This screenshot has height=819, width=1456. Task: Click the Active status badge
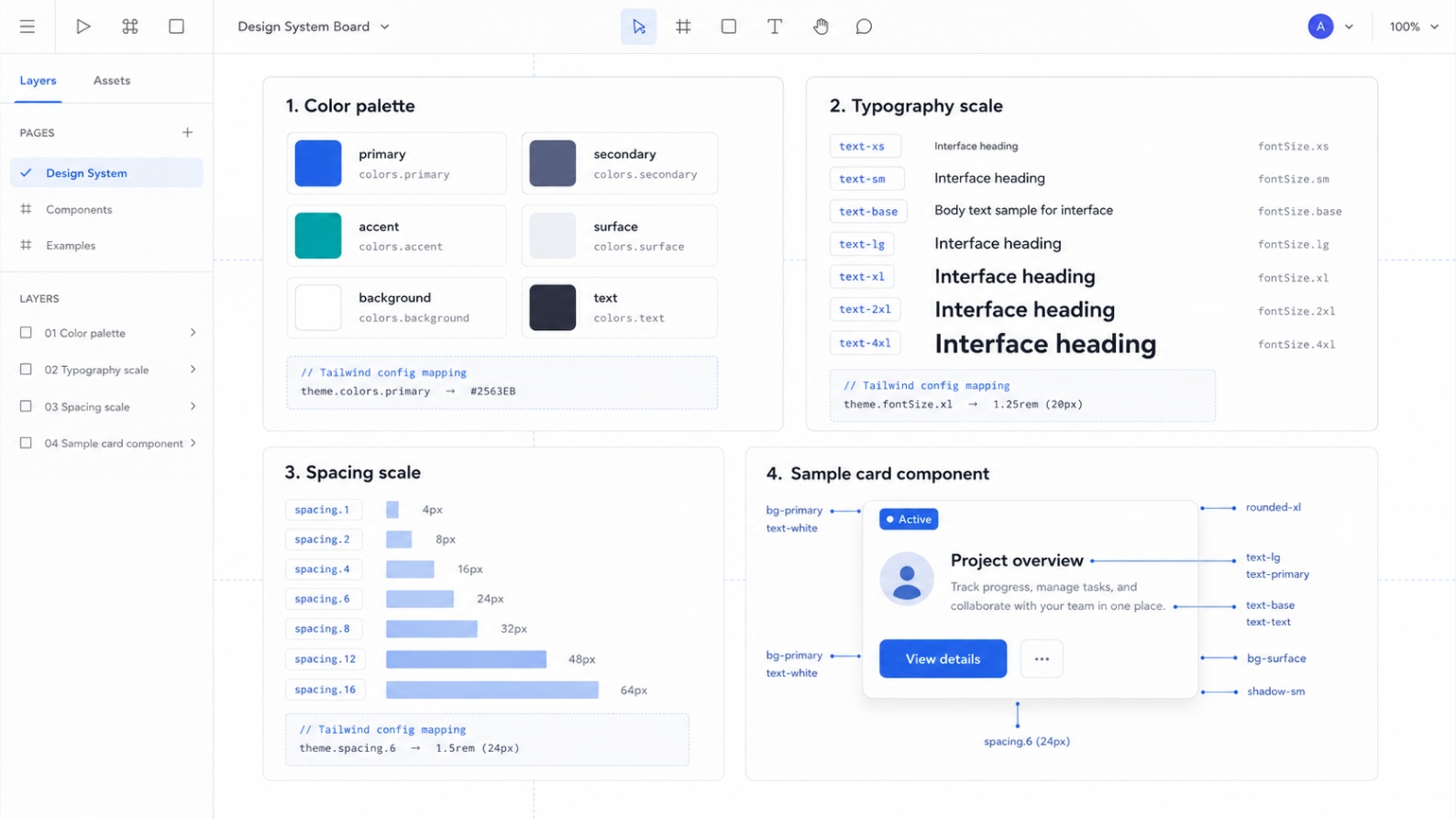tap(909, 519)
